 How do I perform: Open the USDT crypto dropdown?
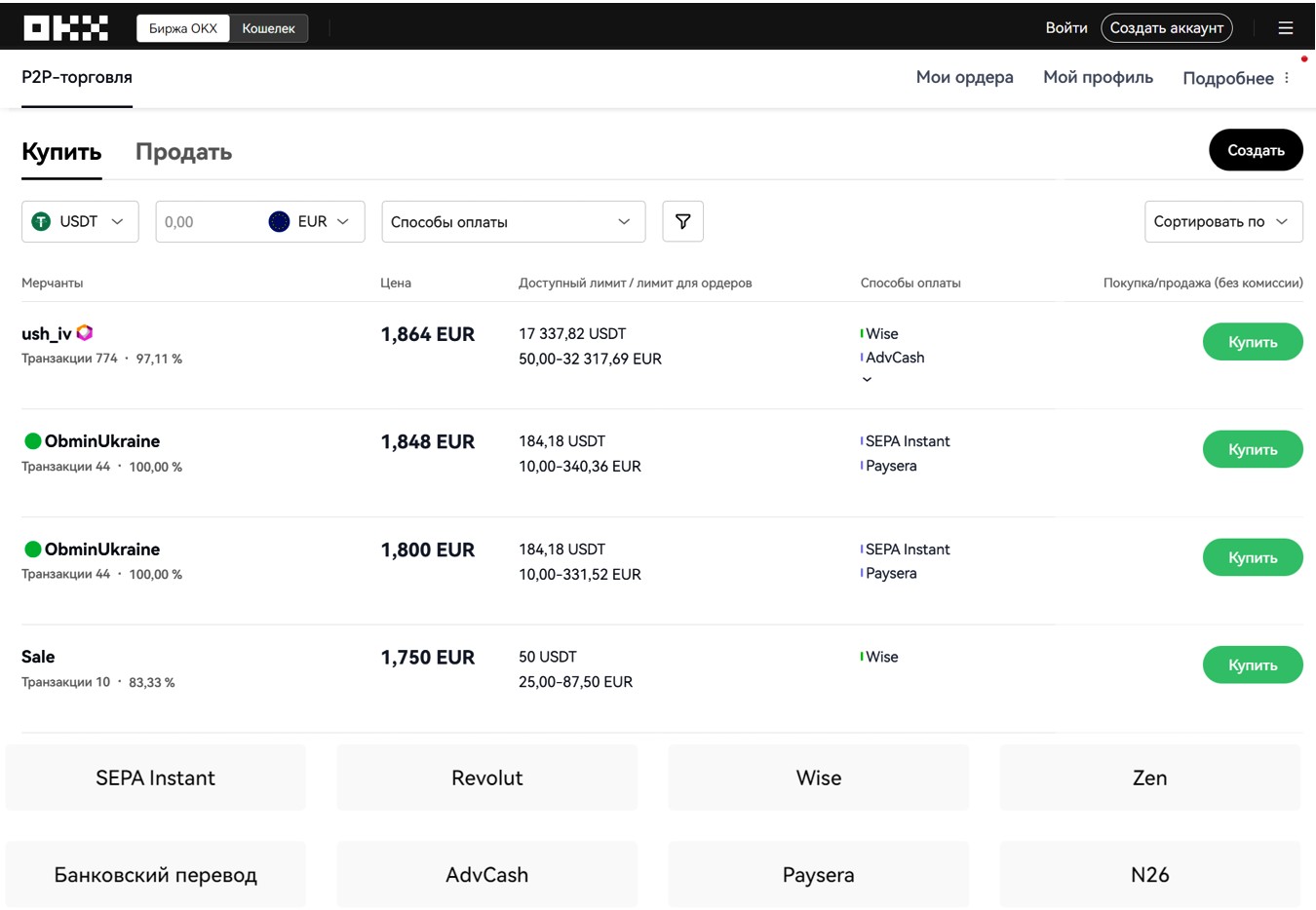pyautogui.click(x=80, y=221)
